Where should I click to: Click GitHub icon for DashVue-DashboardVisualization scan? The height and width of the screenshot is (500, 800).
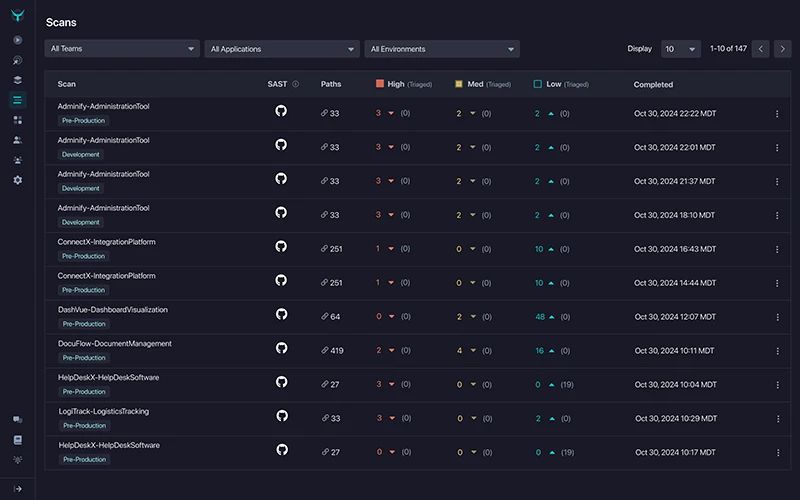point(281,314)
